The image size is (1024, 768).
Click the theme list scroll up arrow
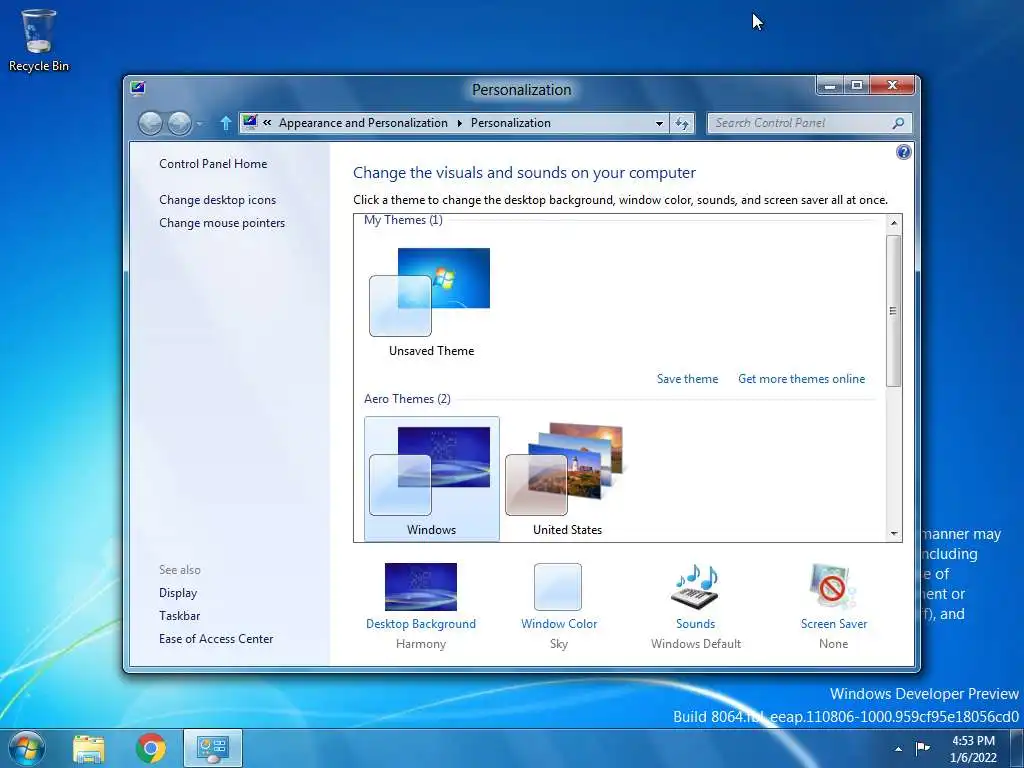coord(893,223)
